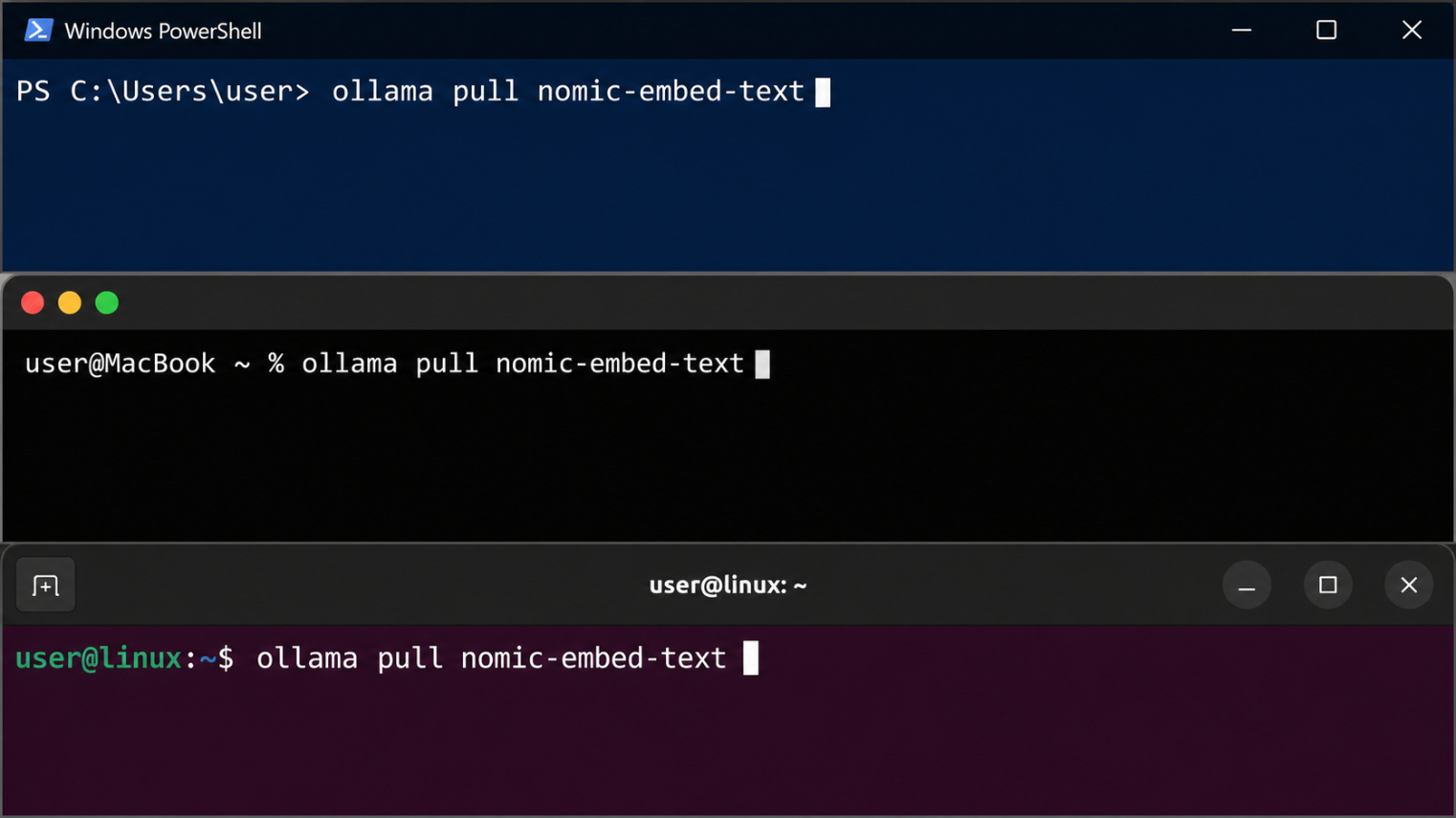
Task: Click the Windows PowerShell logo icon
Action: point(38,31)
